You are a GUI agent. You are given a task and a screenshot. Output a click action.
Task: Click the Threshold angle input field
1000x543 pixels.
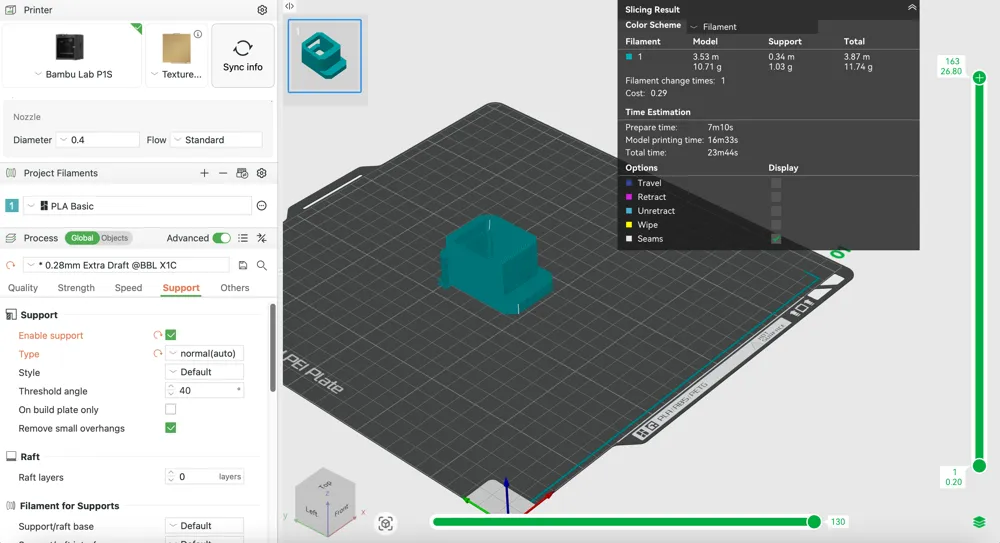[x=205, y=391]
